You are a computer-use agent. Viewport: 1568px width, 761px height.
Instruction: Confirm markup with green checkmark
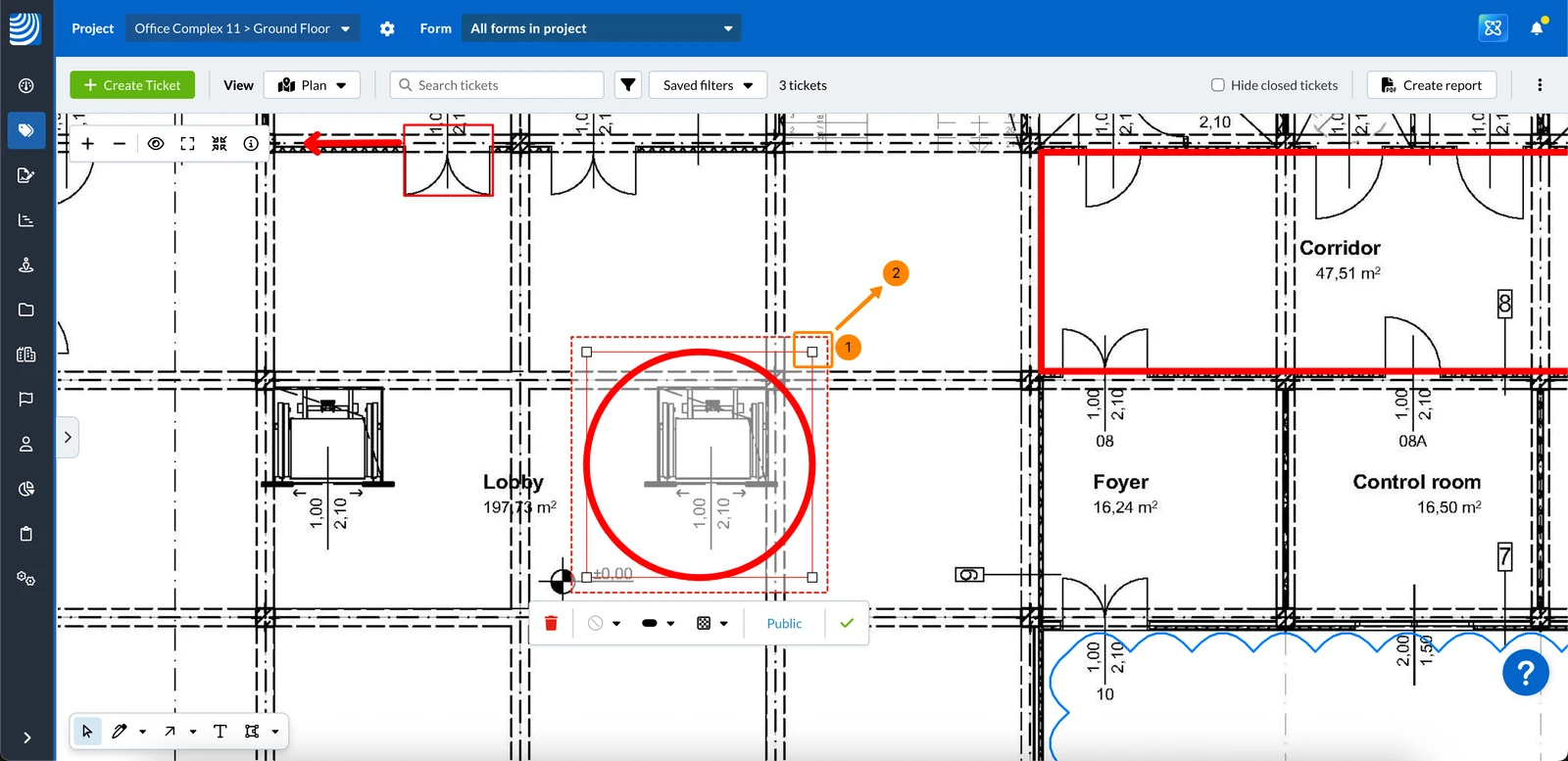tap(847, 623)
